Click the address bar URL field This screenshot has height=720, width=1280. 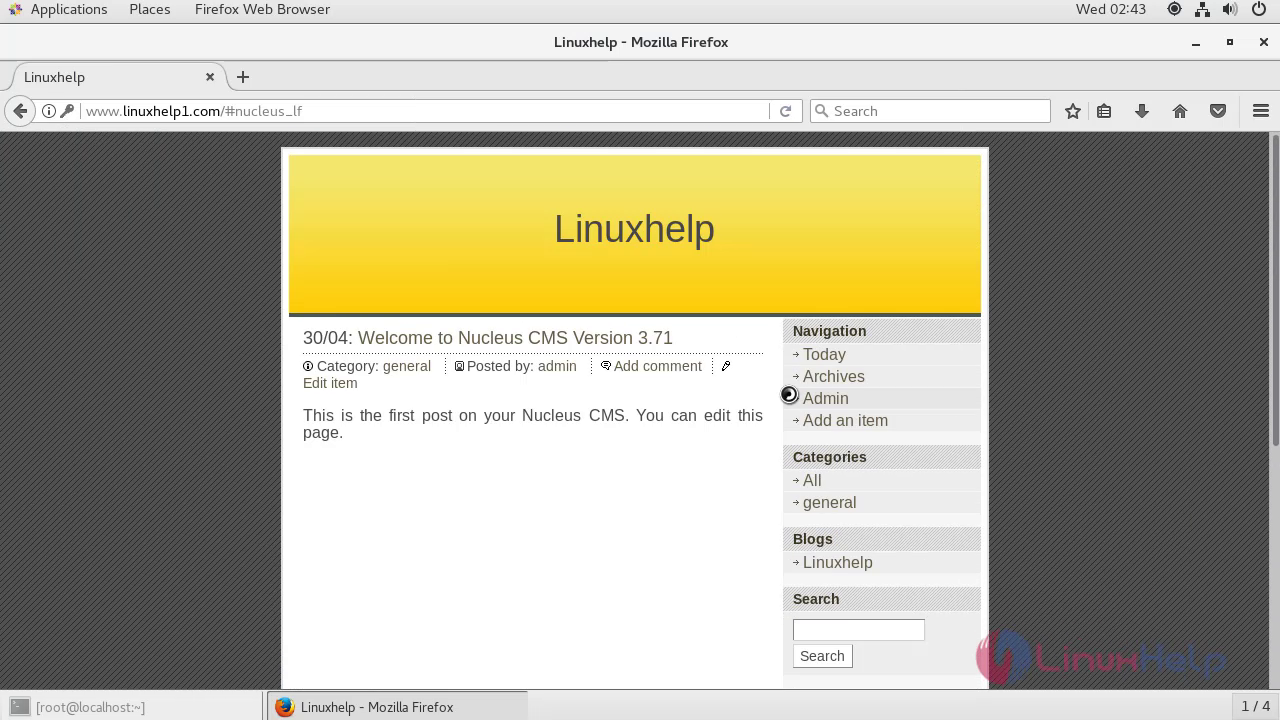tap(425, 111)
